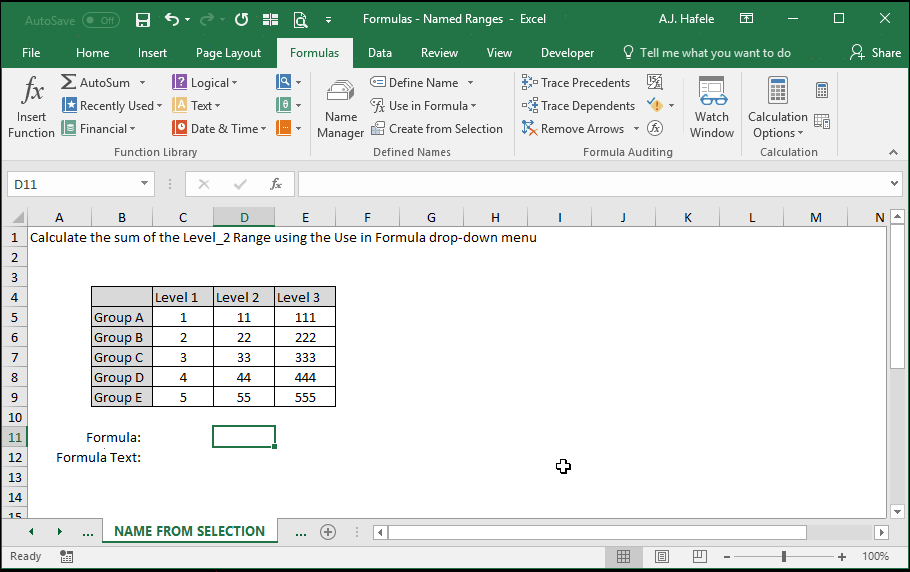Click the Share button
This screenshot has height=572, width=910.
click(875, 53)
